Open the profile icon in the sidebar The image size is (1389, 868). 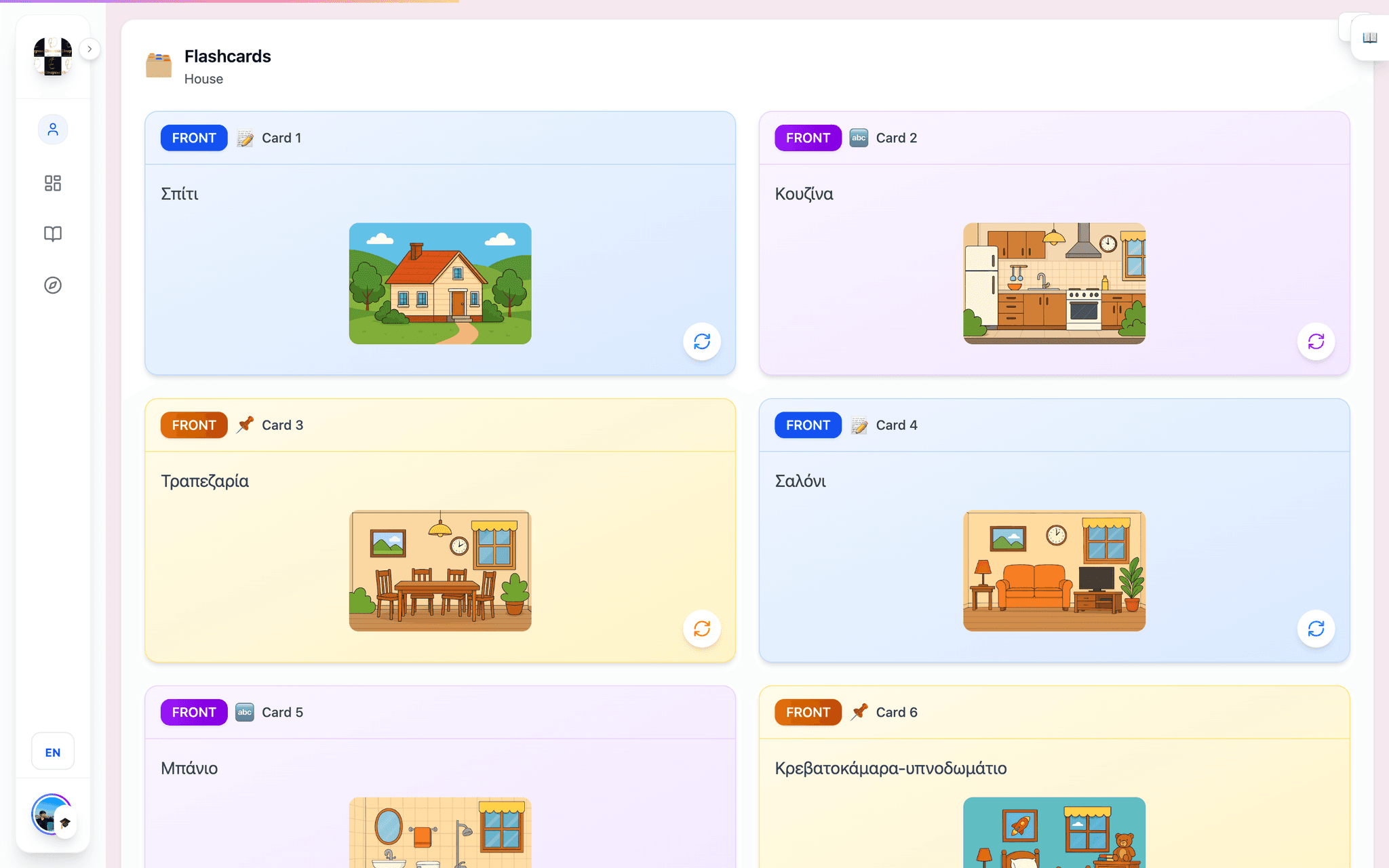53,130
